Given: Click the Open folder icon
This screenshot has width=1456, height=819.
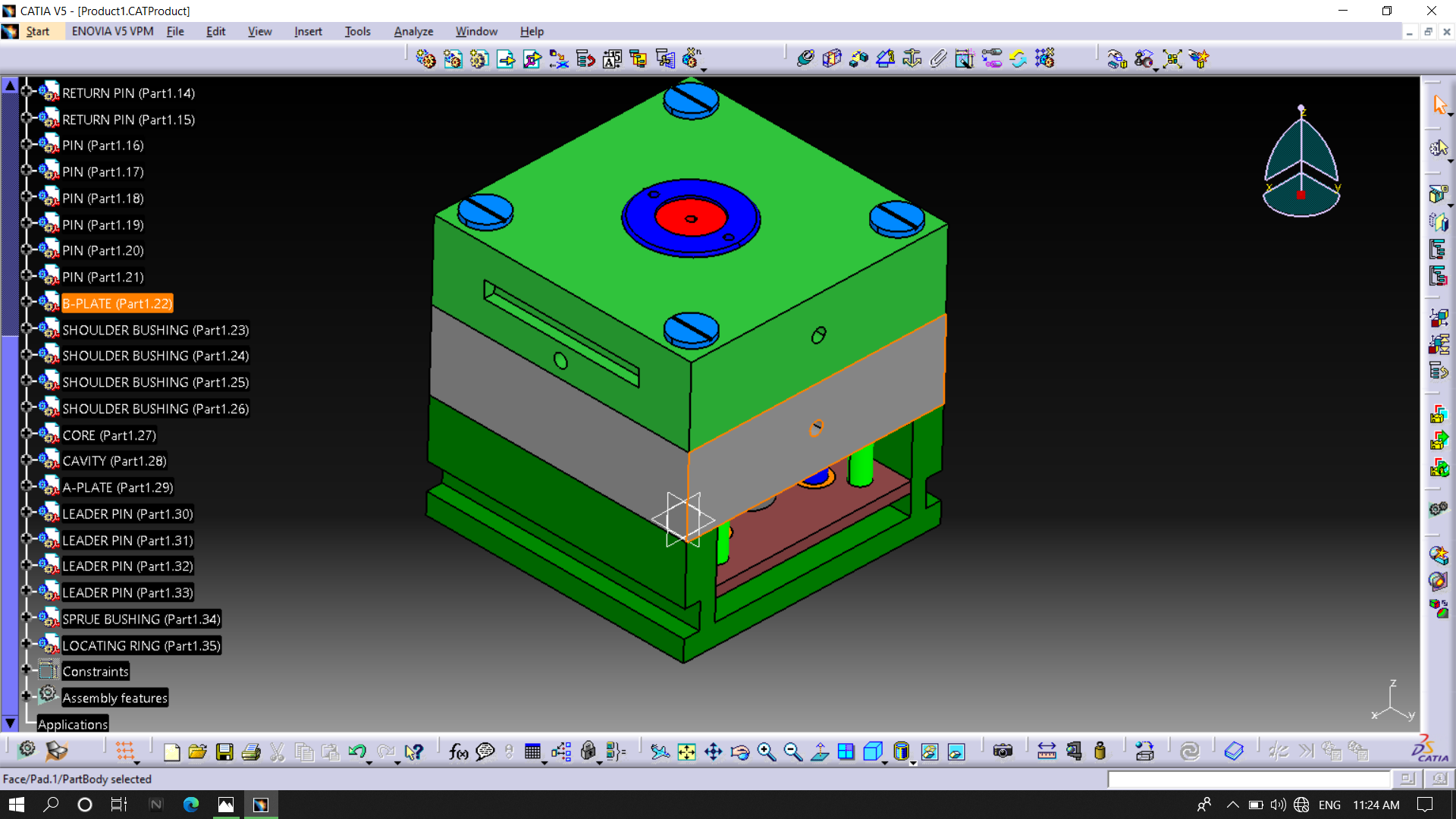Looking at the screenshot, I should (x=198, y=752).
